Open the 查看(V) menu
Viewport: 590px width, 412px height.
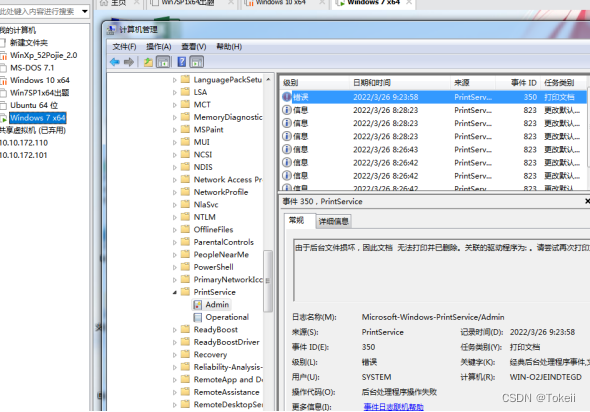(194, 47)
